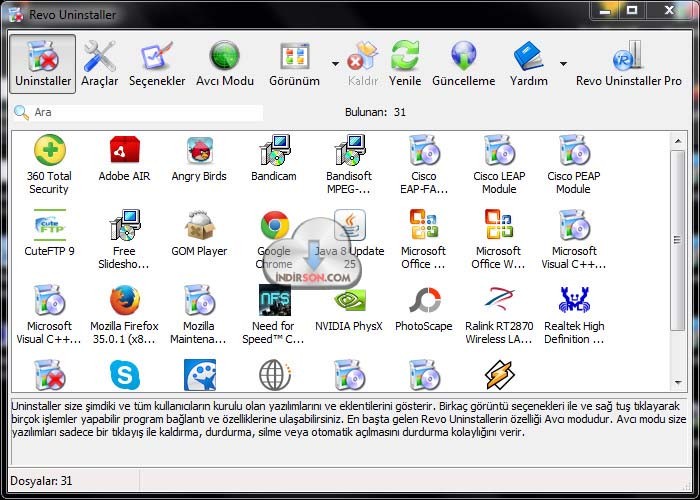The width and height of the screenshot is (700, 500).
Task: Open Yardım help book
Action: pos(529,64)
